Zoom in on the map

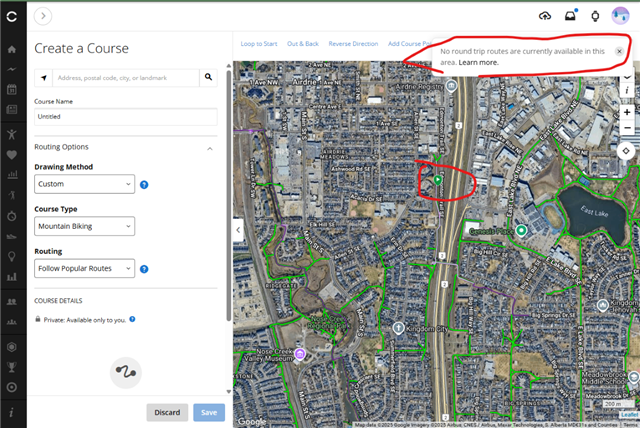pyautogui.click(x=626, y=112)
